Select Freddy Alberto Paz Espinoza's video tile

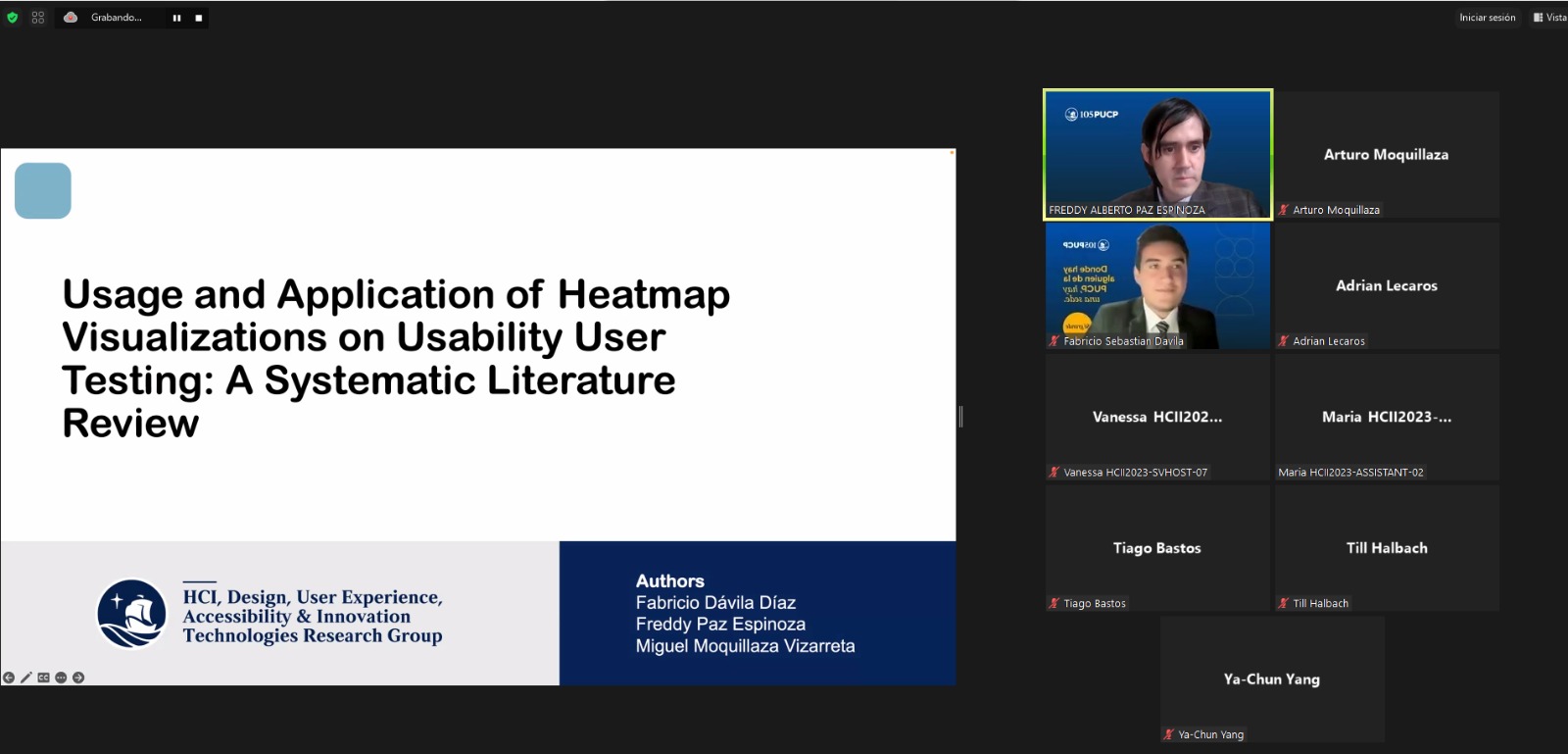(x=1157, y=154)
